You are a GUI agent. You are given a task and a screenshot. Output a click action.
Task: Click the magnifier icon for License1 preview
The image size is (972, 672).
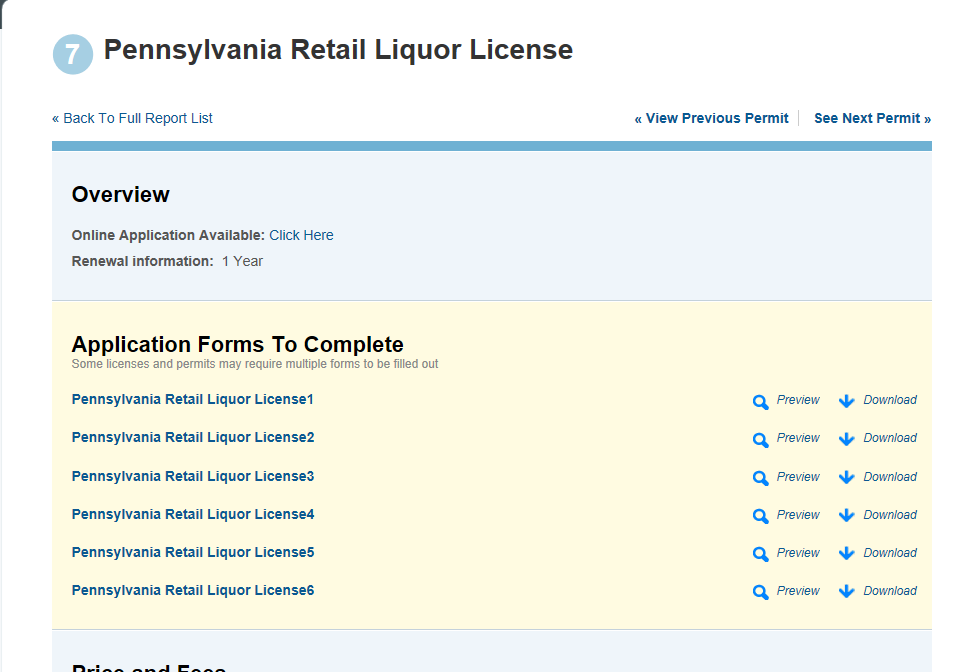[x=760, y=401]
